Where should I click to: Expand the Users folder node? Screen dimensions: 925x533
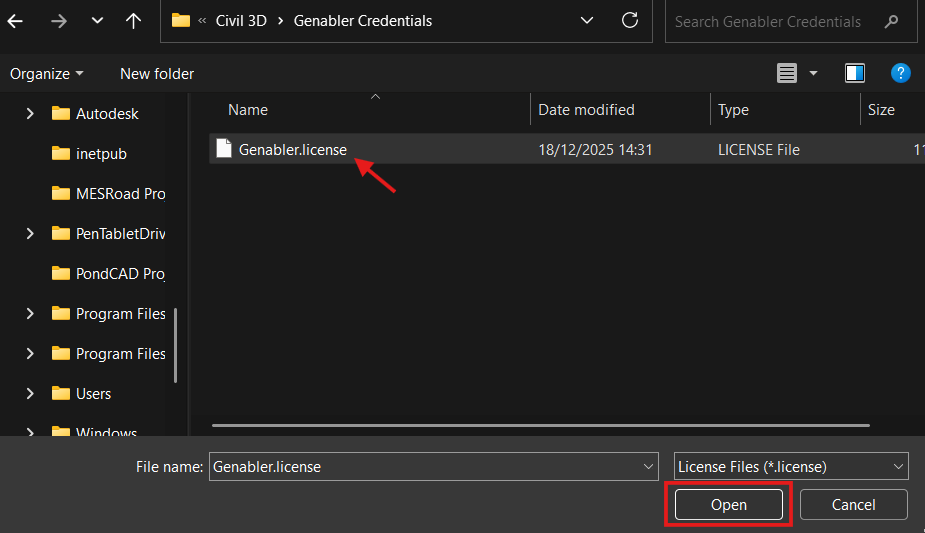[29, 393]
